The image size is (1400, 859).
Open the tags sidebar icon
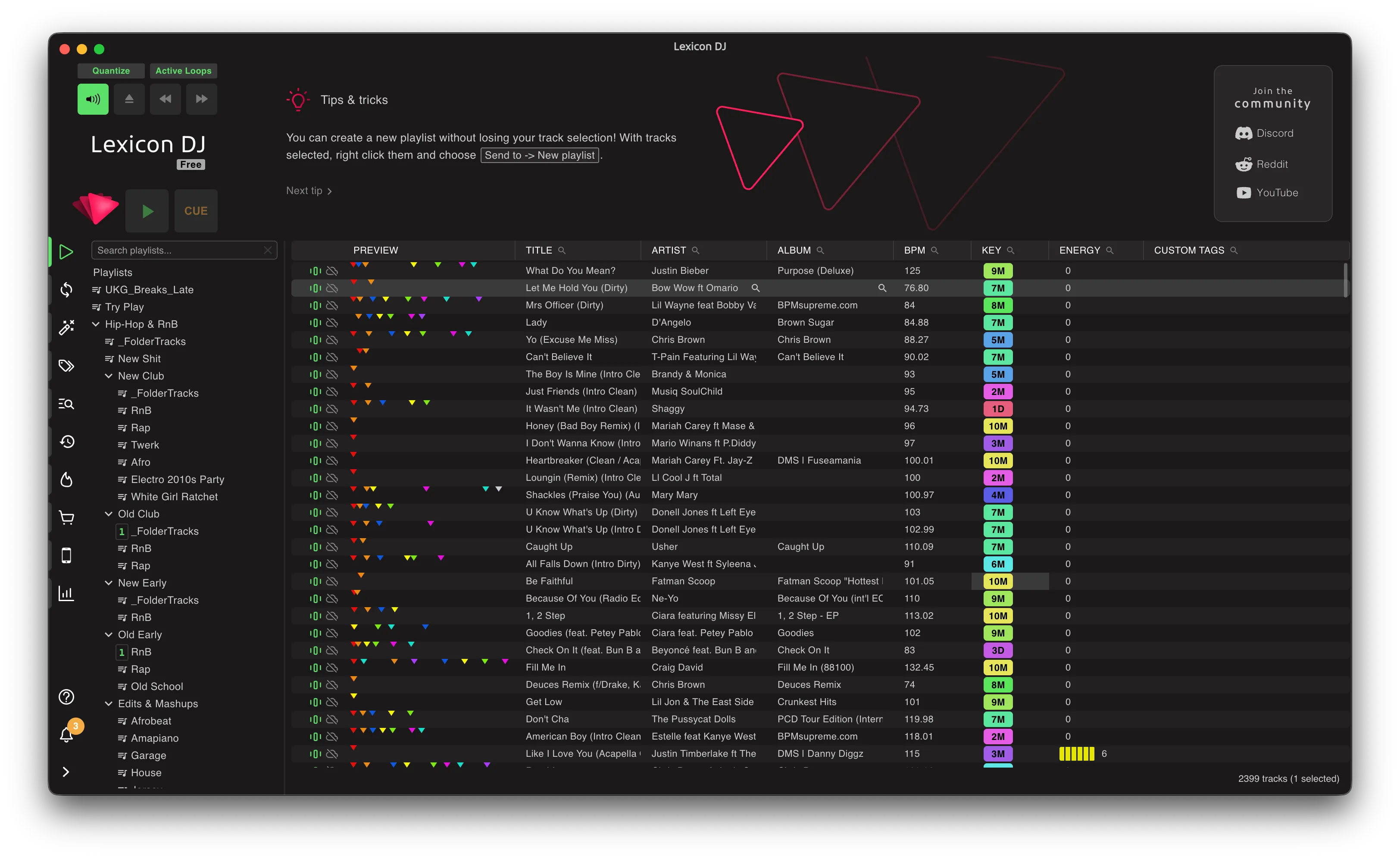(66, 366)
